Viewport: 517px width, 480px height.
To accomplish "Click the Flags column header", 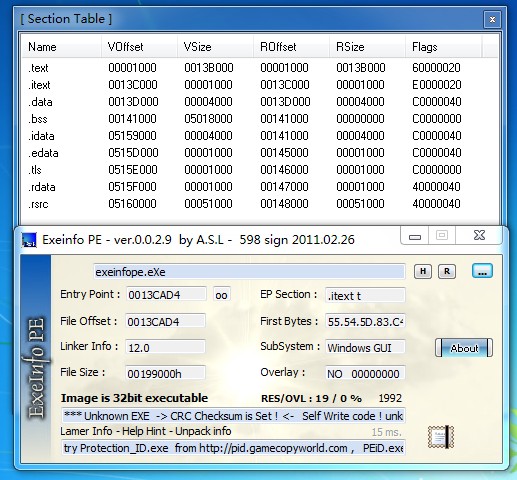I will click(443, 47).
